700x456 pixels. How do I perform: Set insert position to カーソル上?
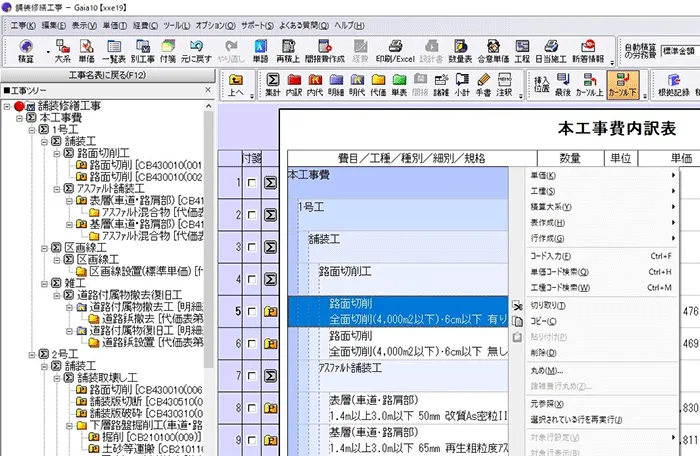click(x=590, y=84)
